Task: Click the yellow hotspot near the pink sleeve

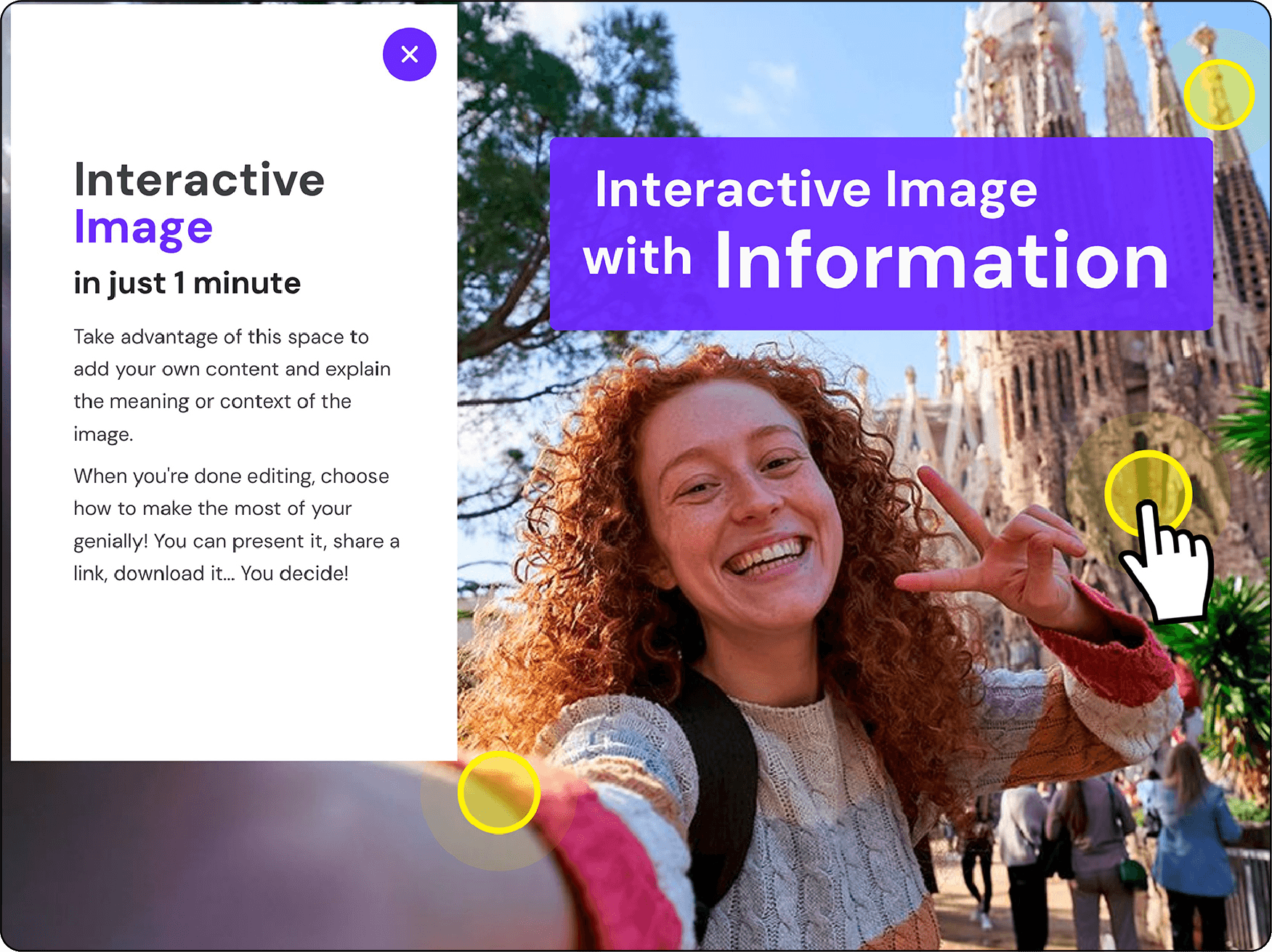Action: [499, 792]
